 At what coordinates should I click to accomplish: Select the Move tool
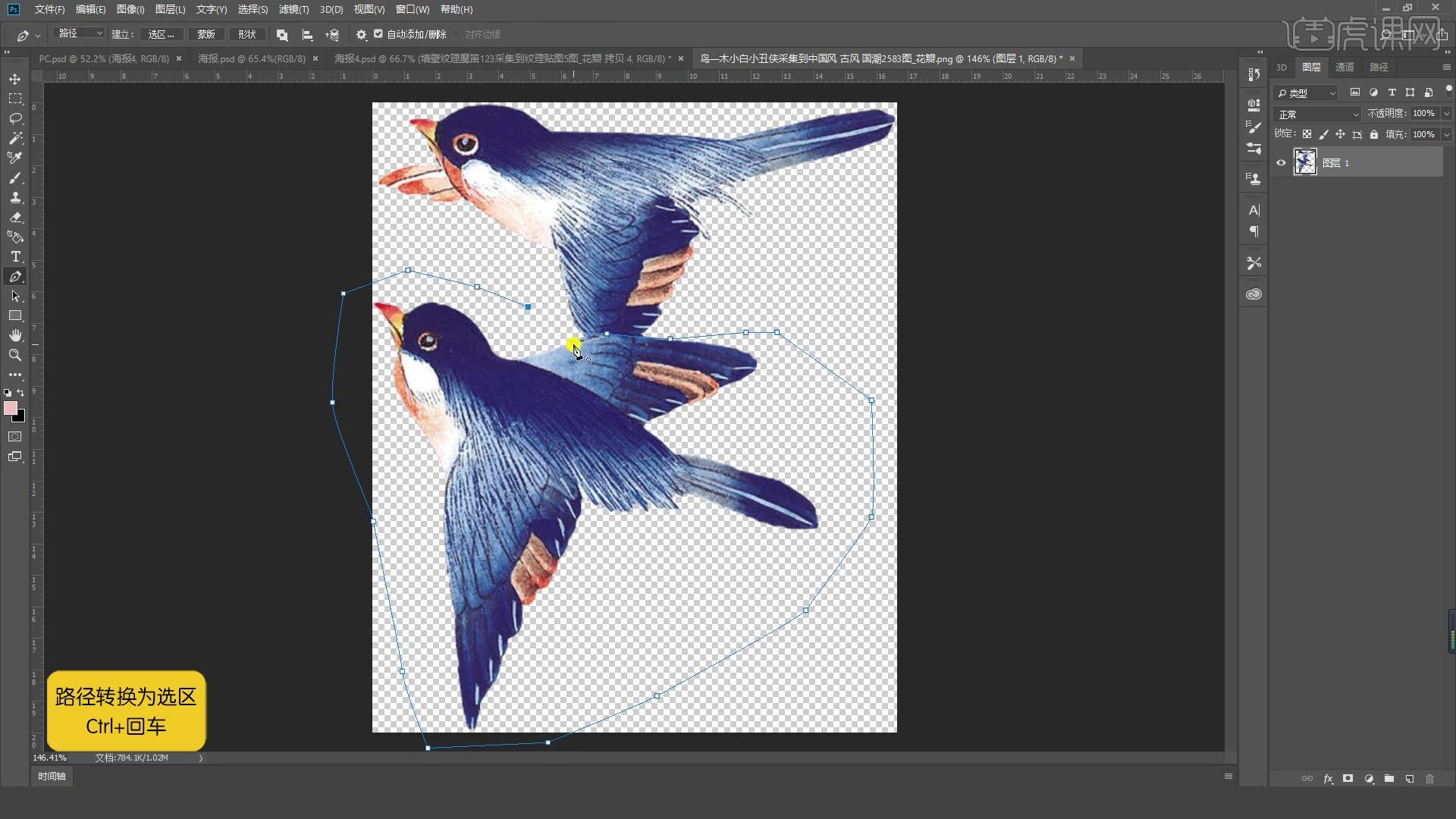[x=15, y=79]
